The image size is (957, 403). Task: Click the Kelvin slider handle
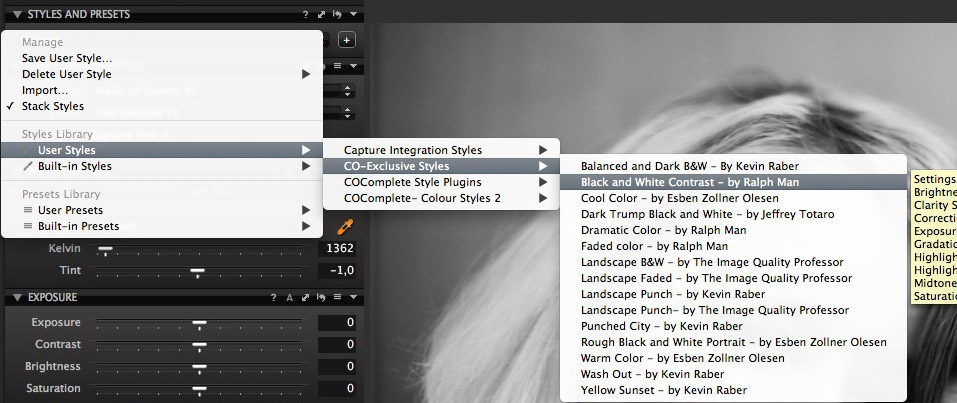pyautogui.click(x=106, y=249)
